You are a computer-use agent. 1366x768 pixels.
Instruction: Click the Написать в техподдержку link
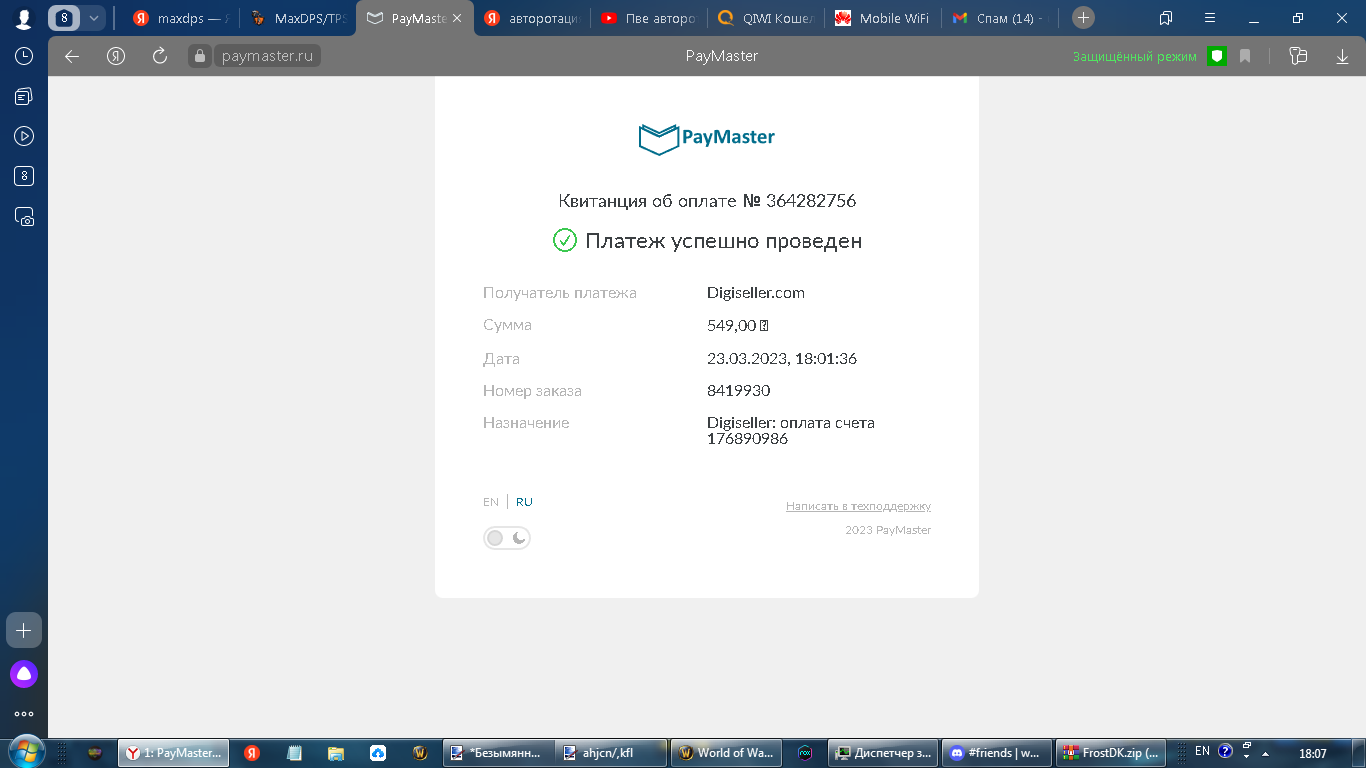tap(858, 506)
